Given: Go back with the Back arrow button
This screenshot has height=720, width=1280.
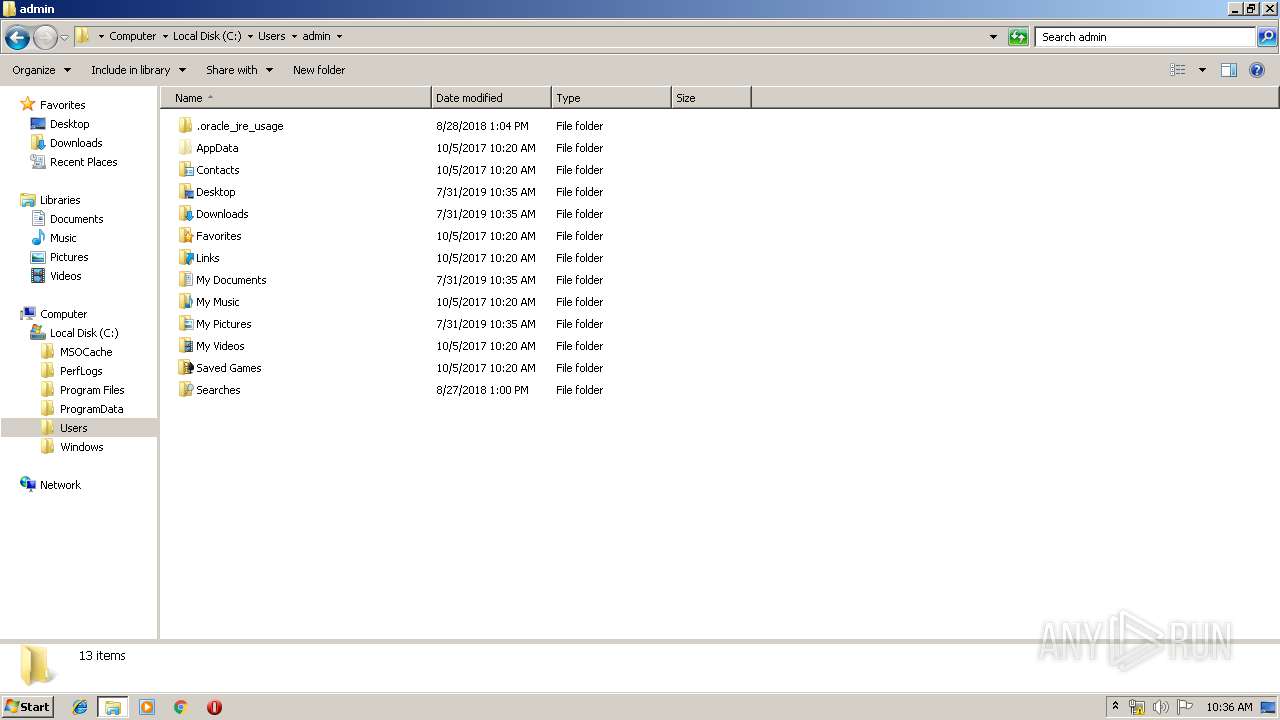Looking at the screenshot, I should pyautogui.click(x=17, y=38).
